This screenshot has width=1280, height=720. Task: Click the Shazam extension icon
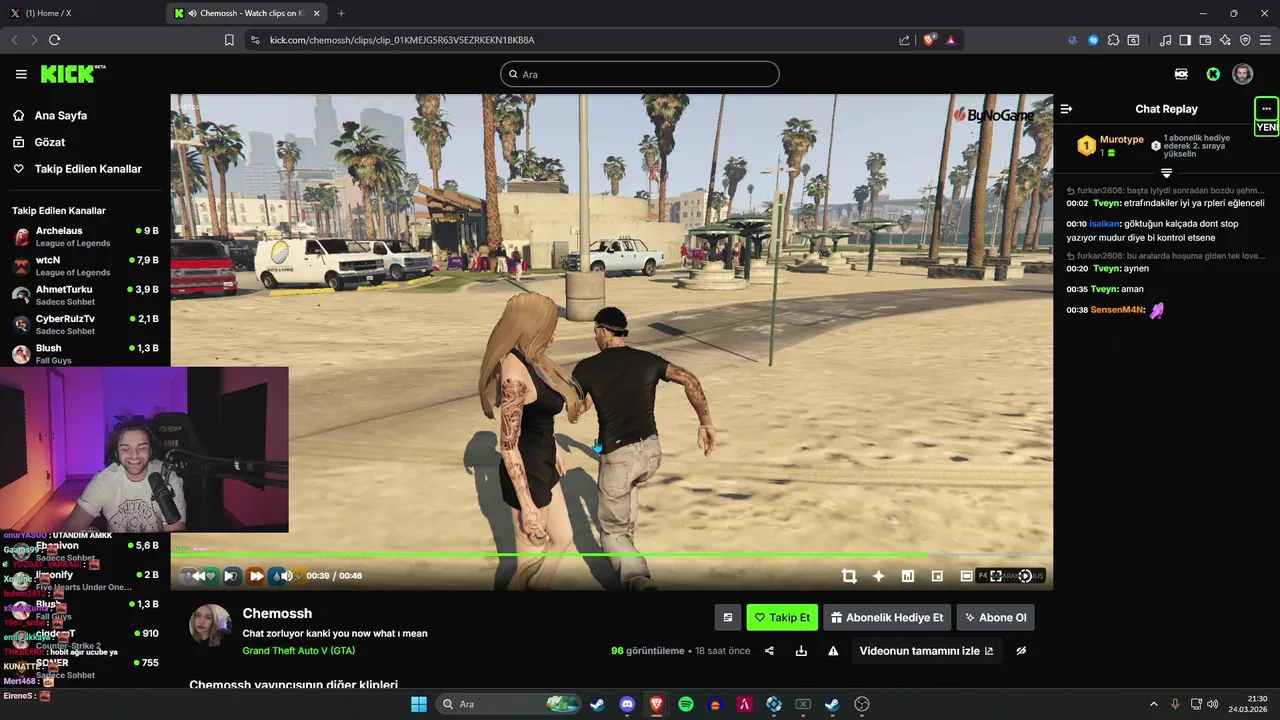[1093, 40]
